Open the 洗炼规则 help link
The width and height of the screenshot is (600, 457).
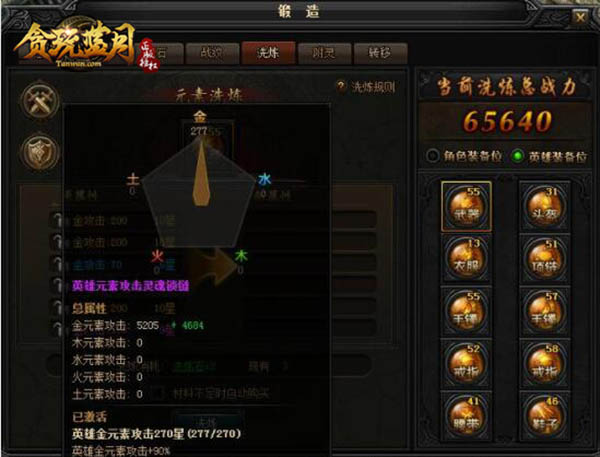366,87
